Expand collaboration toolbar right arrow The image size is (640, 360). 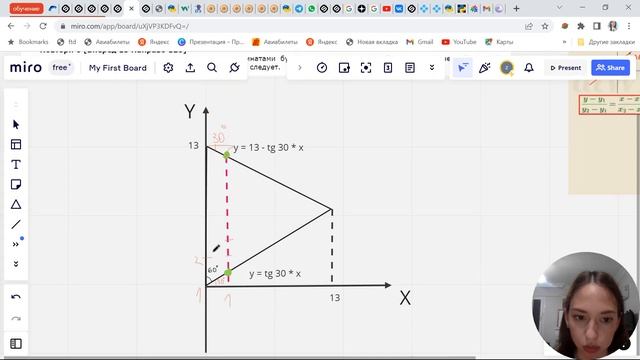click(x=300, y=68)
